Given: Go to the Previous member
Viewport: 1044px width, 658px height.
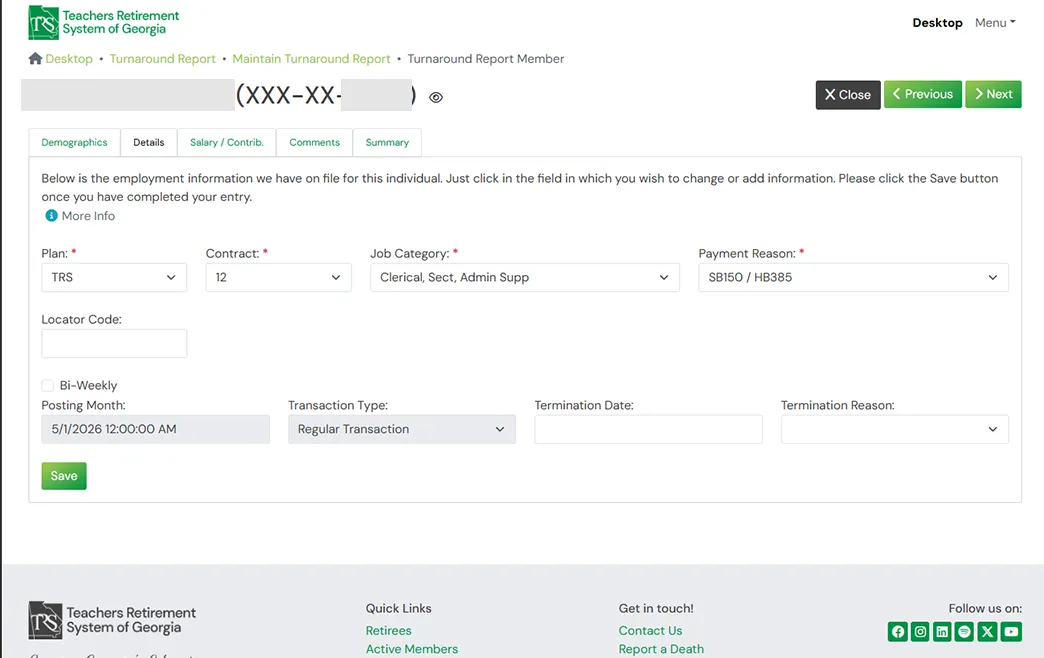Looking at the screenshot, I should tap(922, 94).
